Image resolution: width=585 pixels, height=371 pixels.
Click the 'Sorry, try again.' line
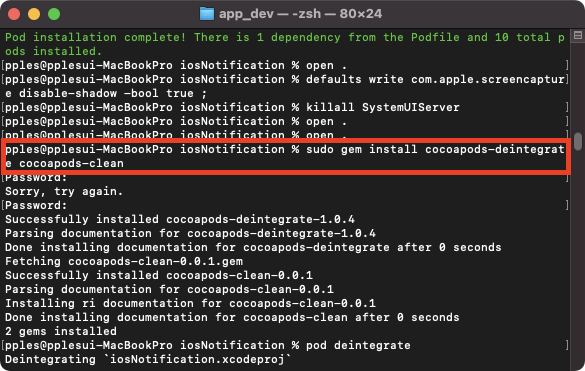pyautogui.click(x=64, y=191)
